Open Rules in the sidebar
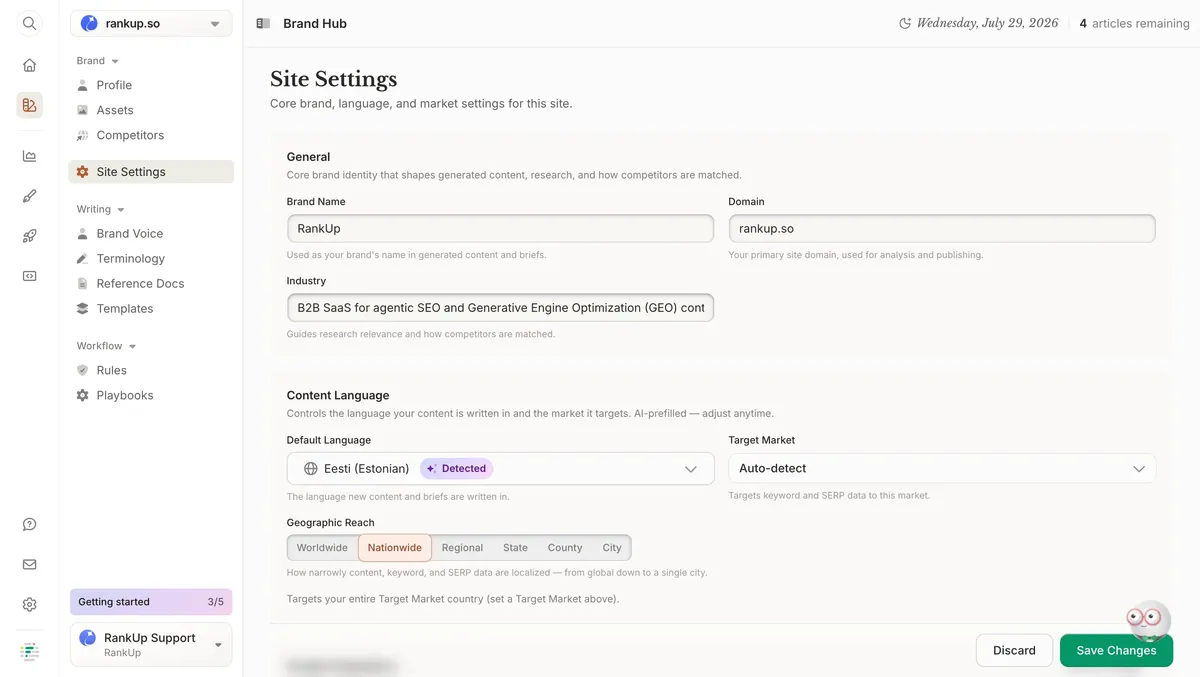This screenshot has height=677, width=1200. pos(151,370)
